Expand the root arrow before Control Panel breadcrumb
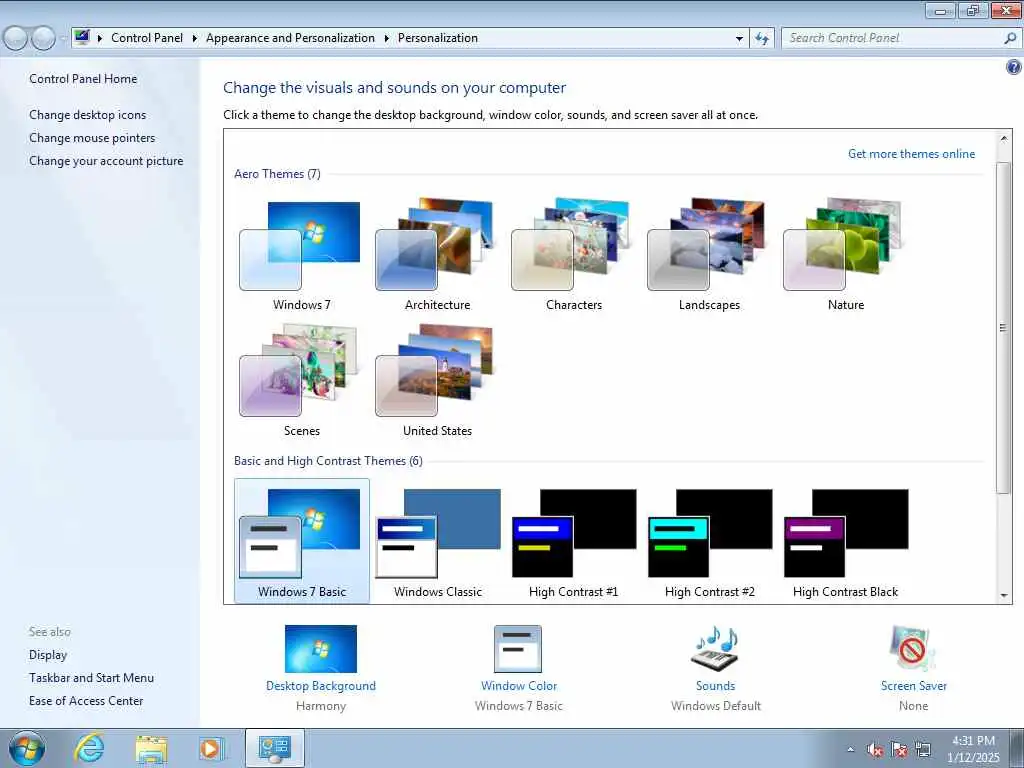Viewport: 1024px width, 768px height. (x=100, y=38)
